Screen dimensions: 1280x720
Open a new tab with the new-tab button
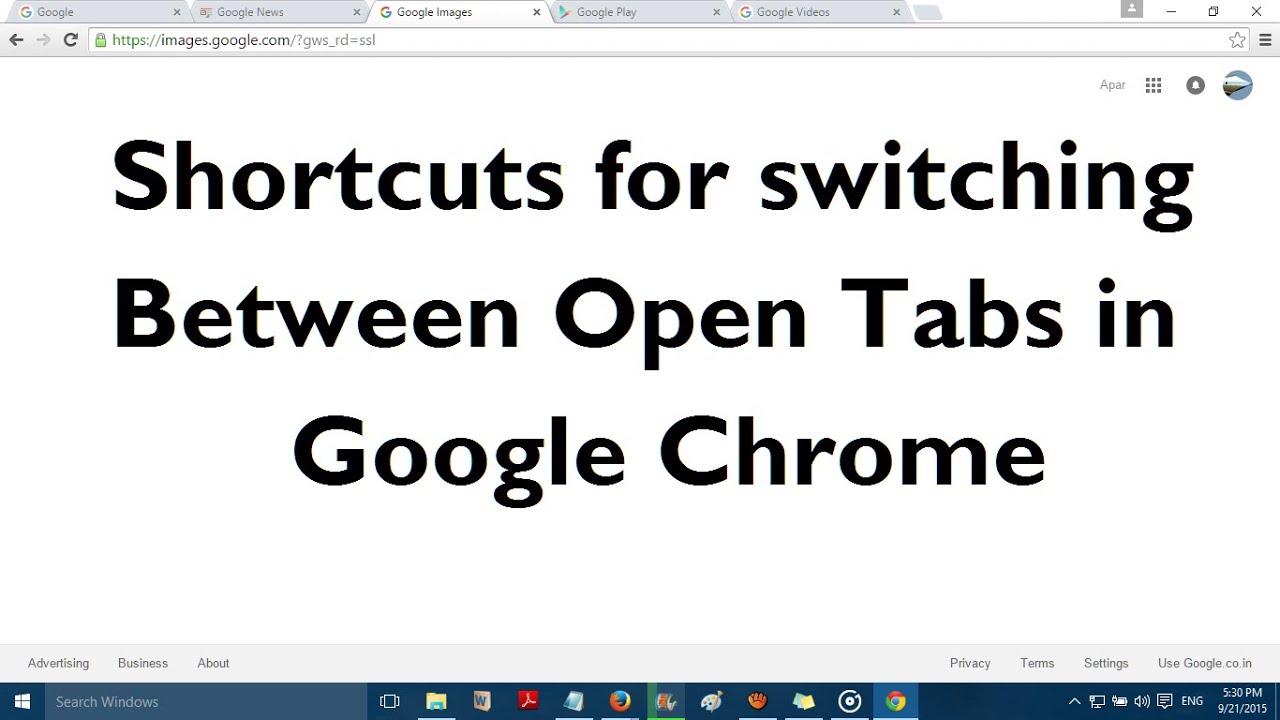pyautogui.click(x=927, y=12)
